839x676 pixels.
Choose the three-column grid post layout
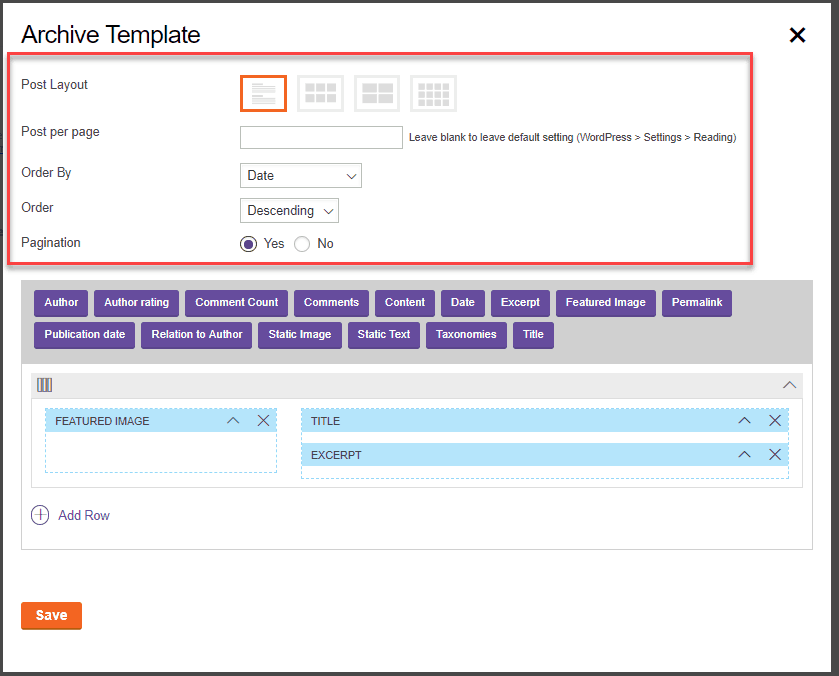(x=320, y=94)
